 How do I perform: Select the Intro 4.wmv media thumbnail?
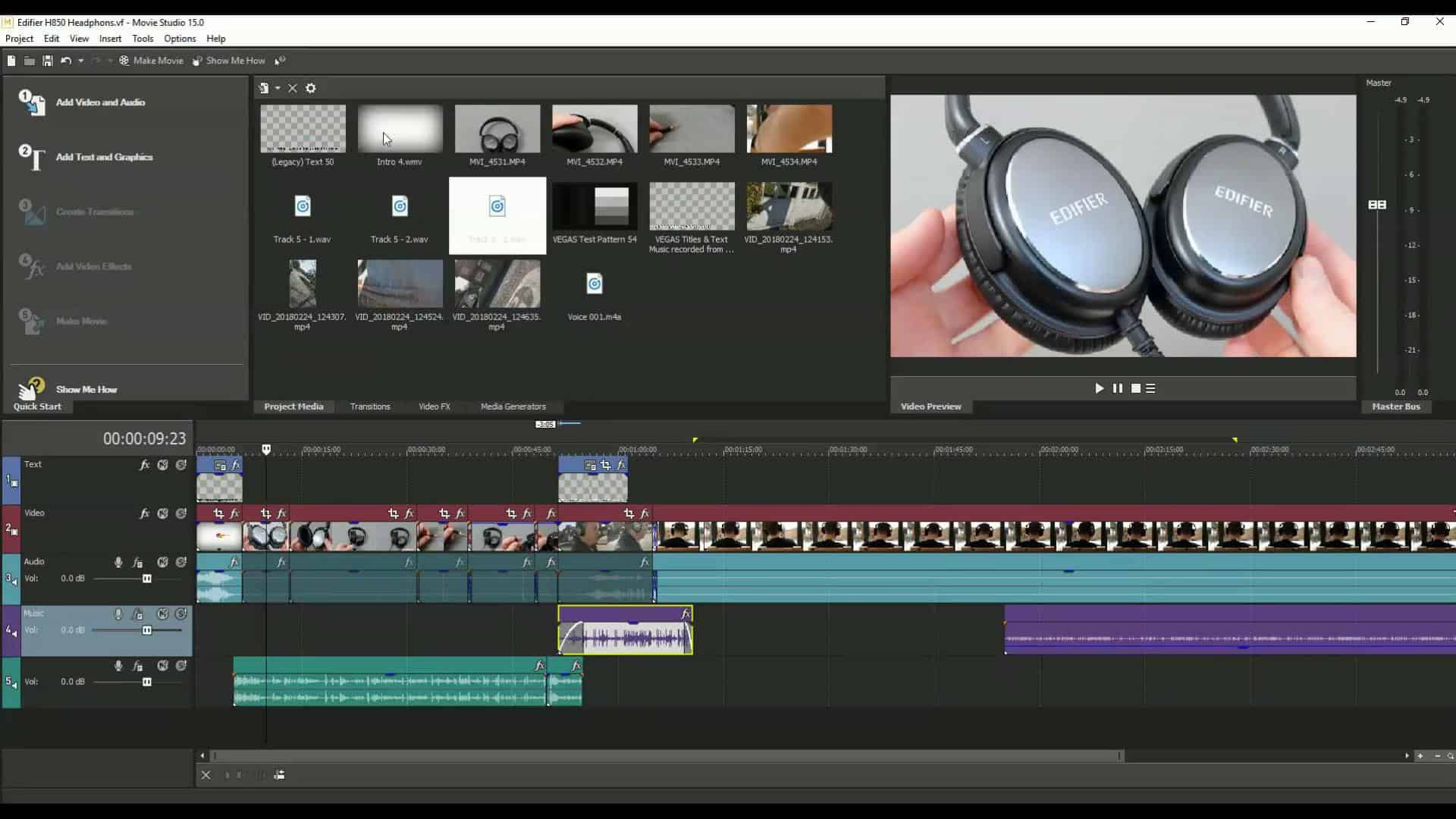[x=400, y=129]
